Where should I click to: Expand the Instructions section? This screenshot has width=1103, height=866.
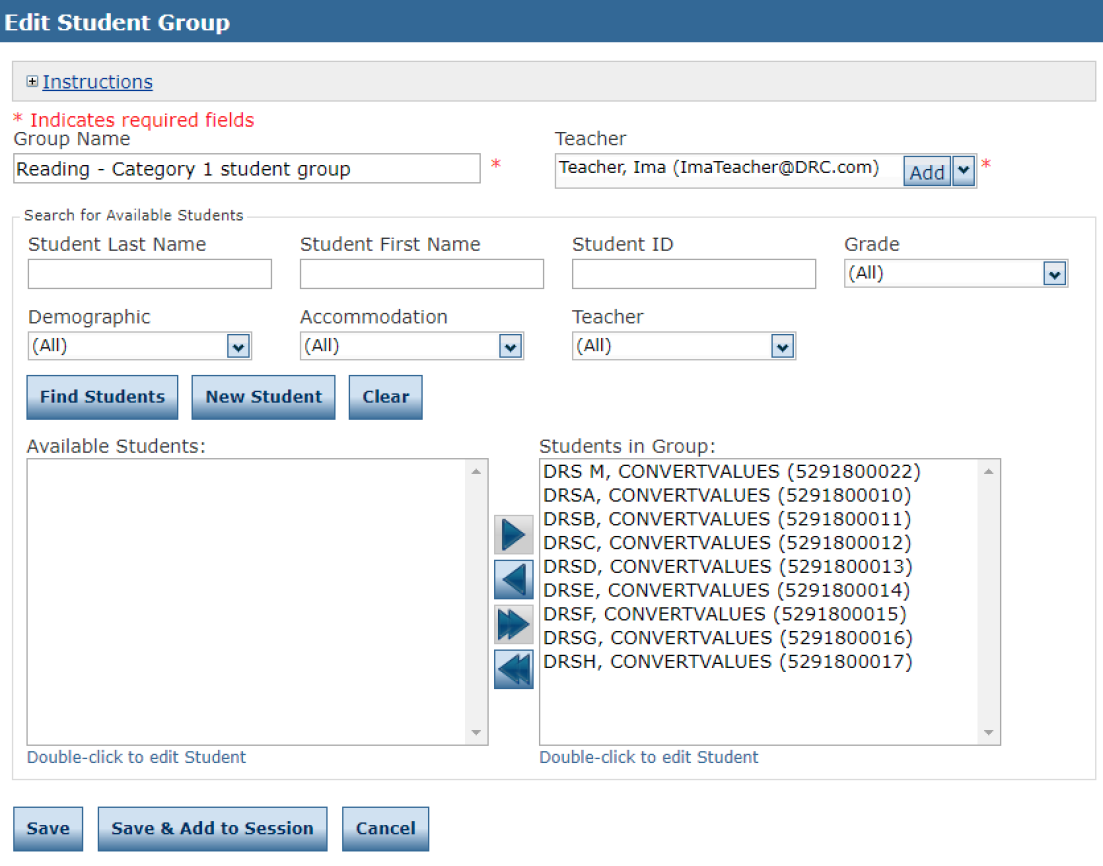(97, 81)
